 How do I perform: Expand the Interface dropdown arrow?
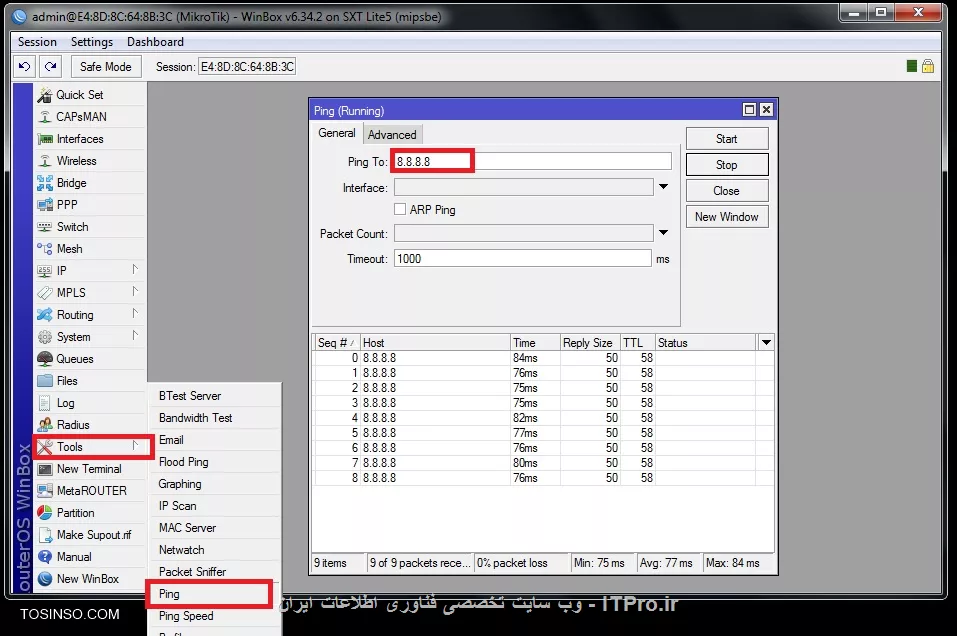click(x=663, y=187)
